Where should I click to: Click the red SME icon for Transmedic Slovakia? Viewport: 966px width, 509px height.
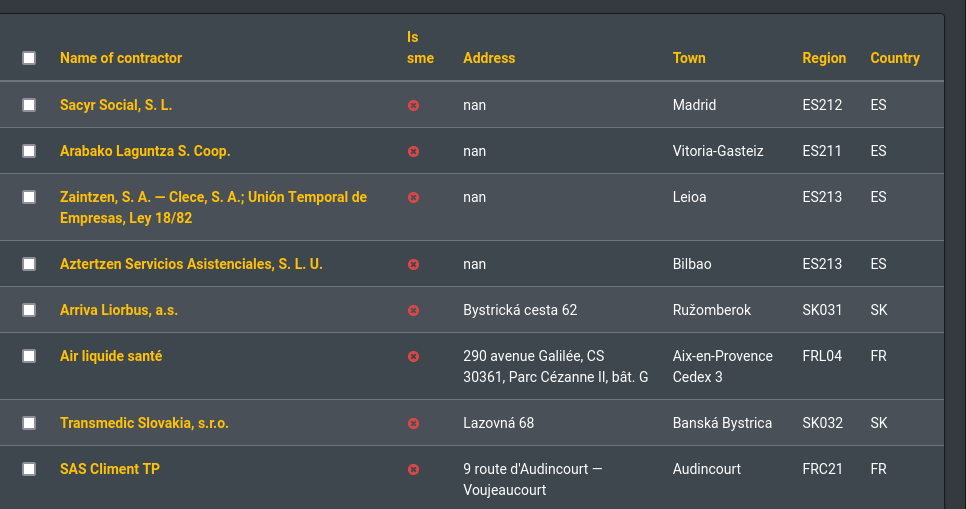pos(413,423)
